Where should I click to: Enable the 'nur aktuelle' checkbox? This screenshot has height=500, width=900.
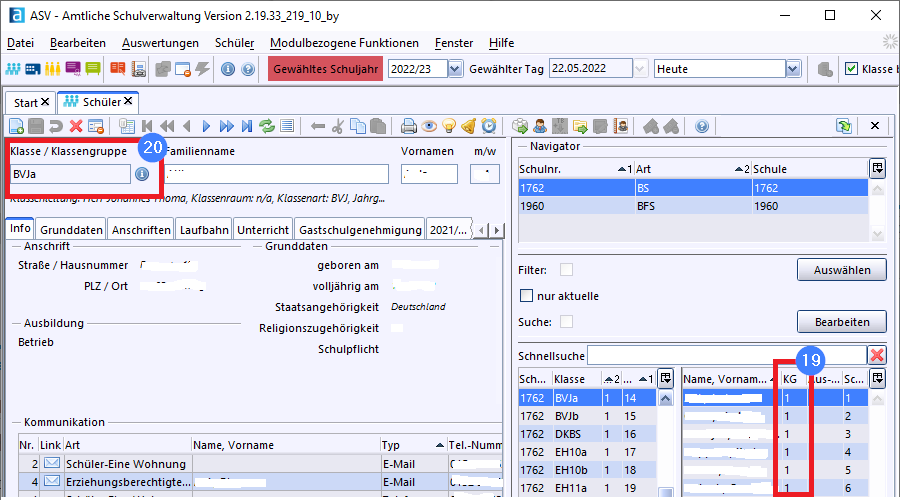[x=526, y=296]
